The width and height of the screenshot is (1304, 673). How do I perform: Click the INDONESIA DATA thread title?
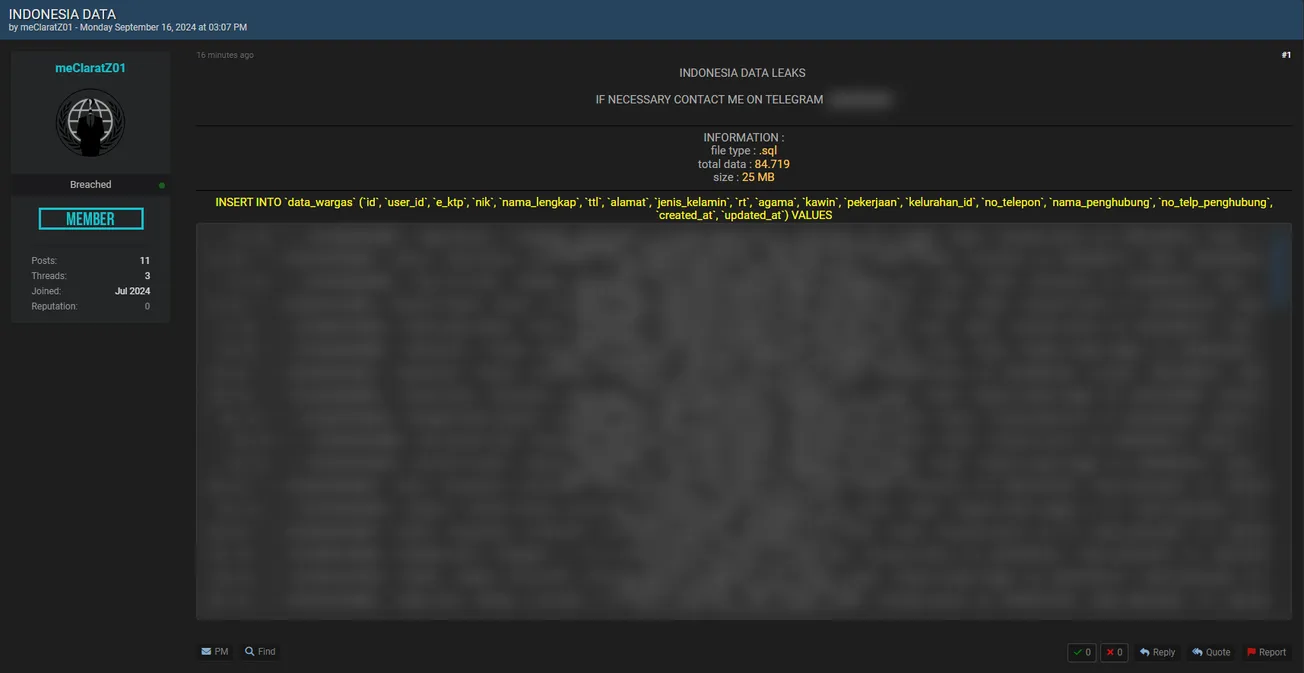coord(62,14)
